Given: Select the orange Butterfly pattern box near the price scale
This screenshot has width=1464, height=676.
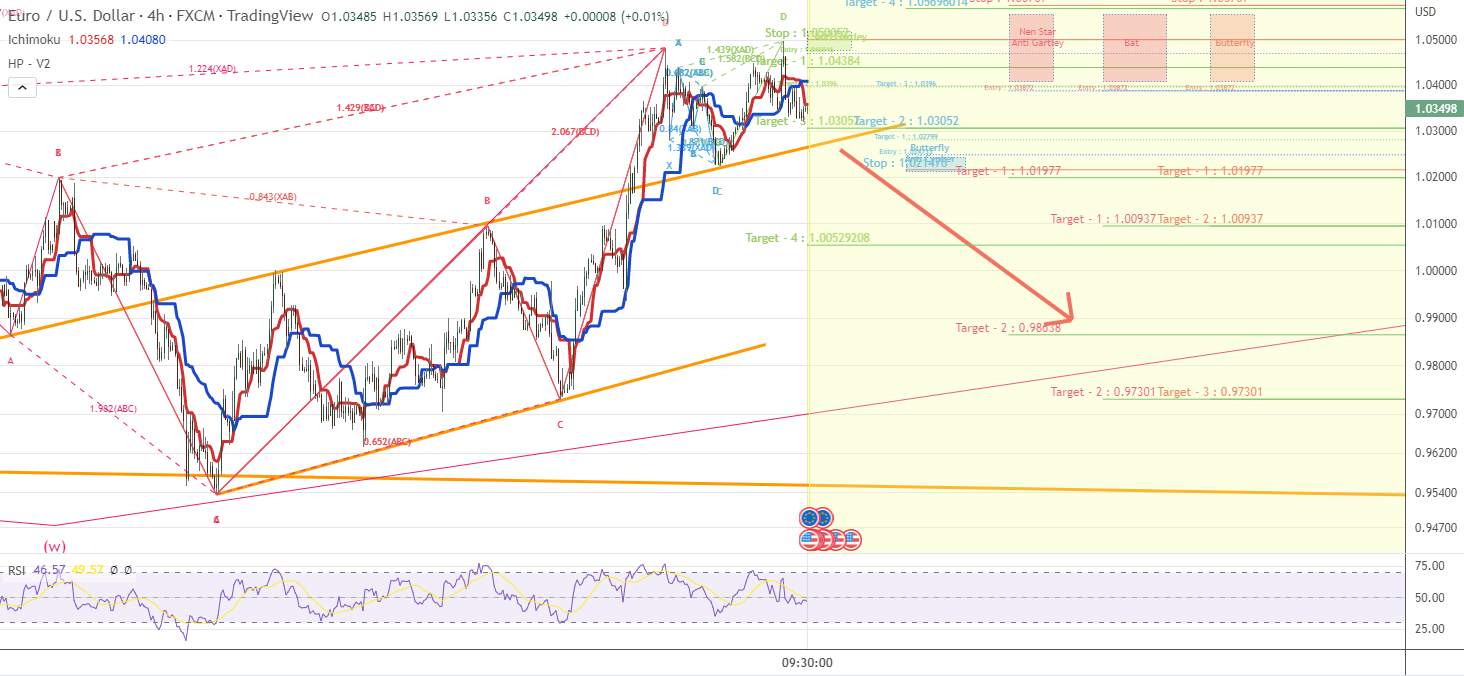Looking at the screenshot, I should [x=1232, y=48].
